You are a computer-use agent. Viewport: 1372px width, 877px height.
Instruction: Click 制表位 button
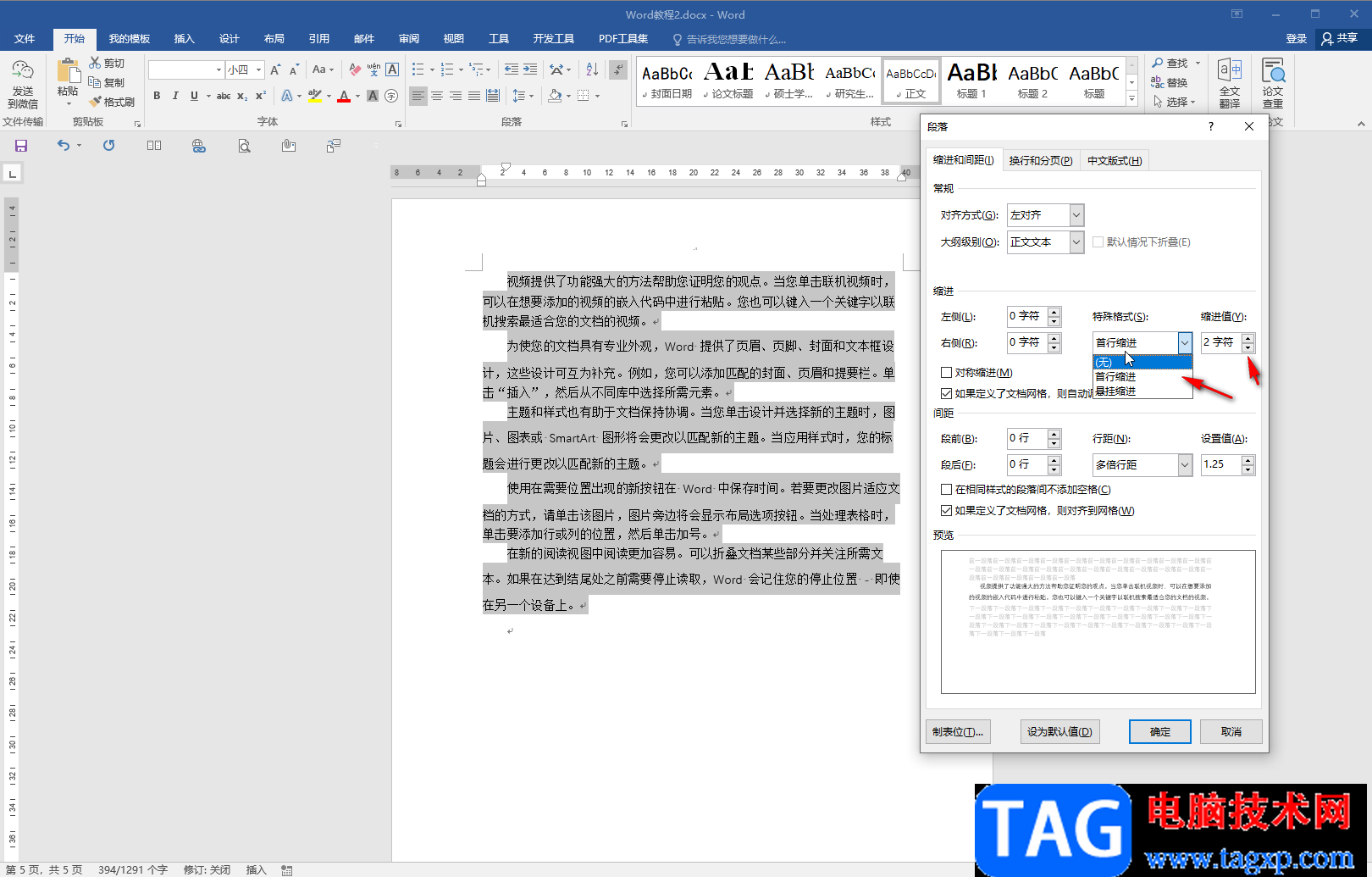coord(958,731)
